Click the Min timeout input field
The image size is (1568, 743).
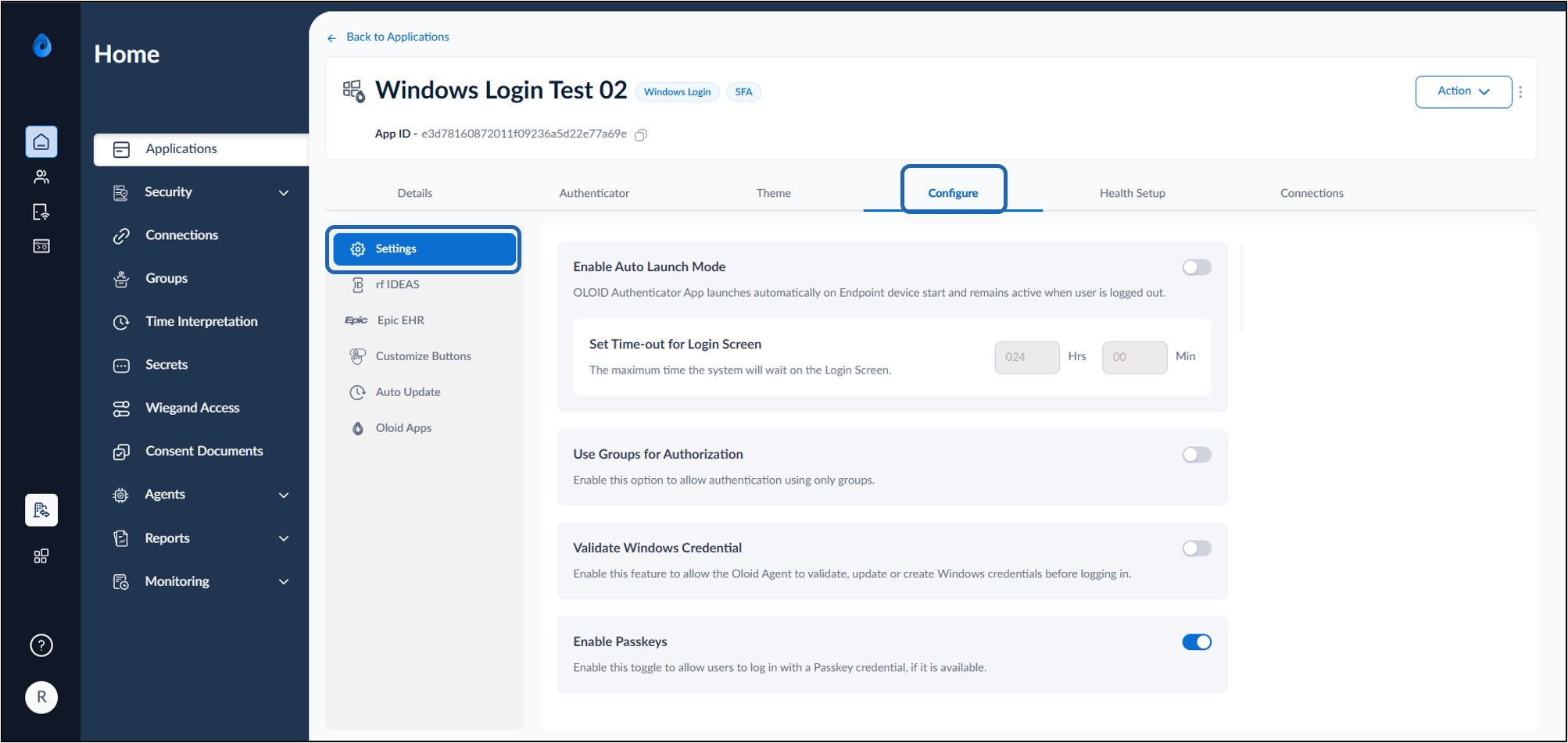1134,357
